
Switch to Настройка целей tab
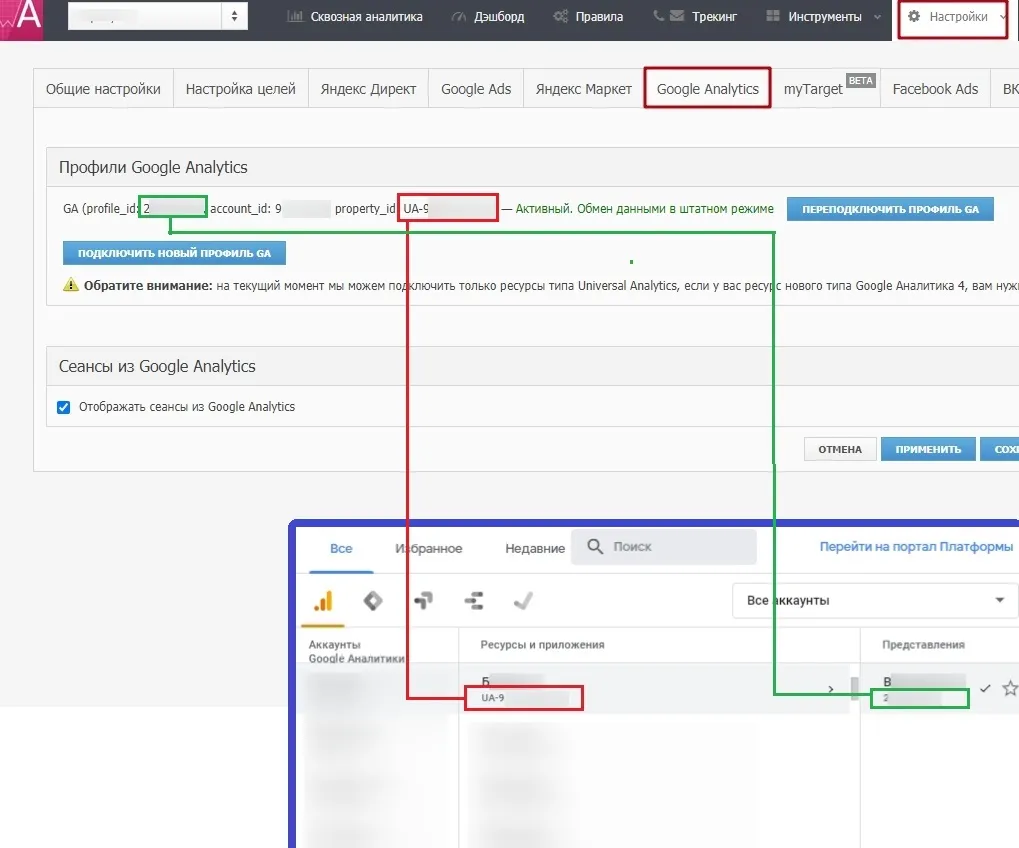[240, 89]
